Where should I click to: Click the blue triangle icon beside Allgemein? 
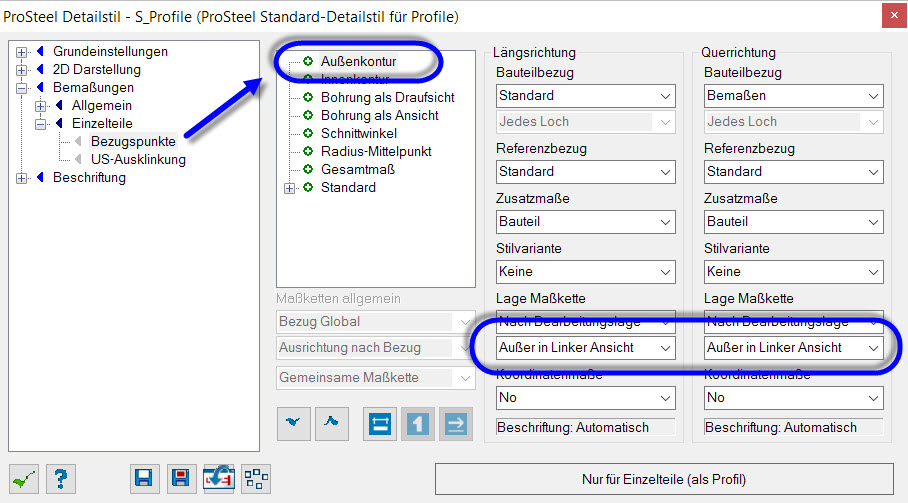point(59,105)
